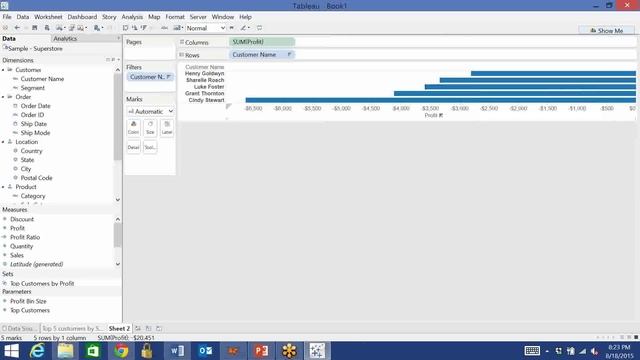This screenshot has width=640, height=360.
Task: Click the Fix axes pin icon
Action: coord(231,28)
